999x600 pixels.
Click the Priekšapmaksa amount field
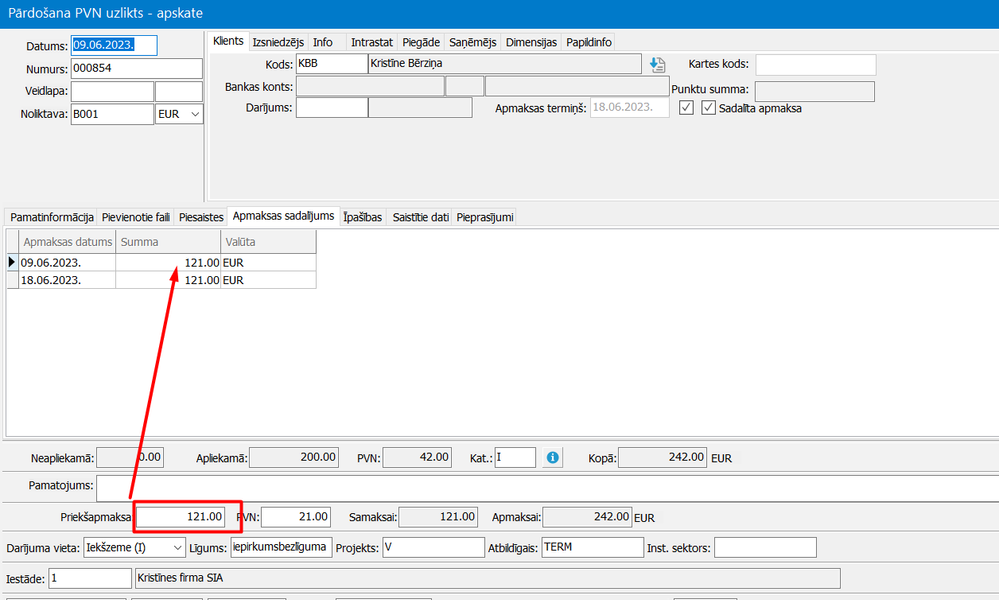click(180, 517)
